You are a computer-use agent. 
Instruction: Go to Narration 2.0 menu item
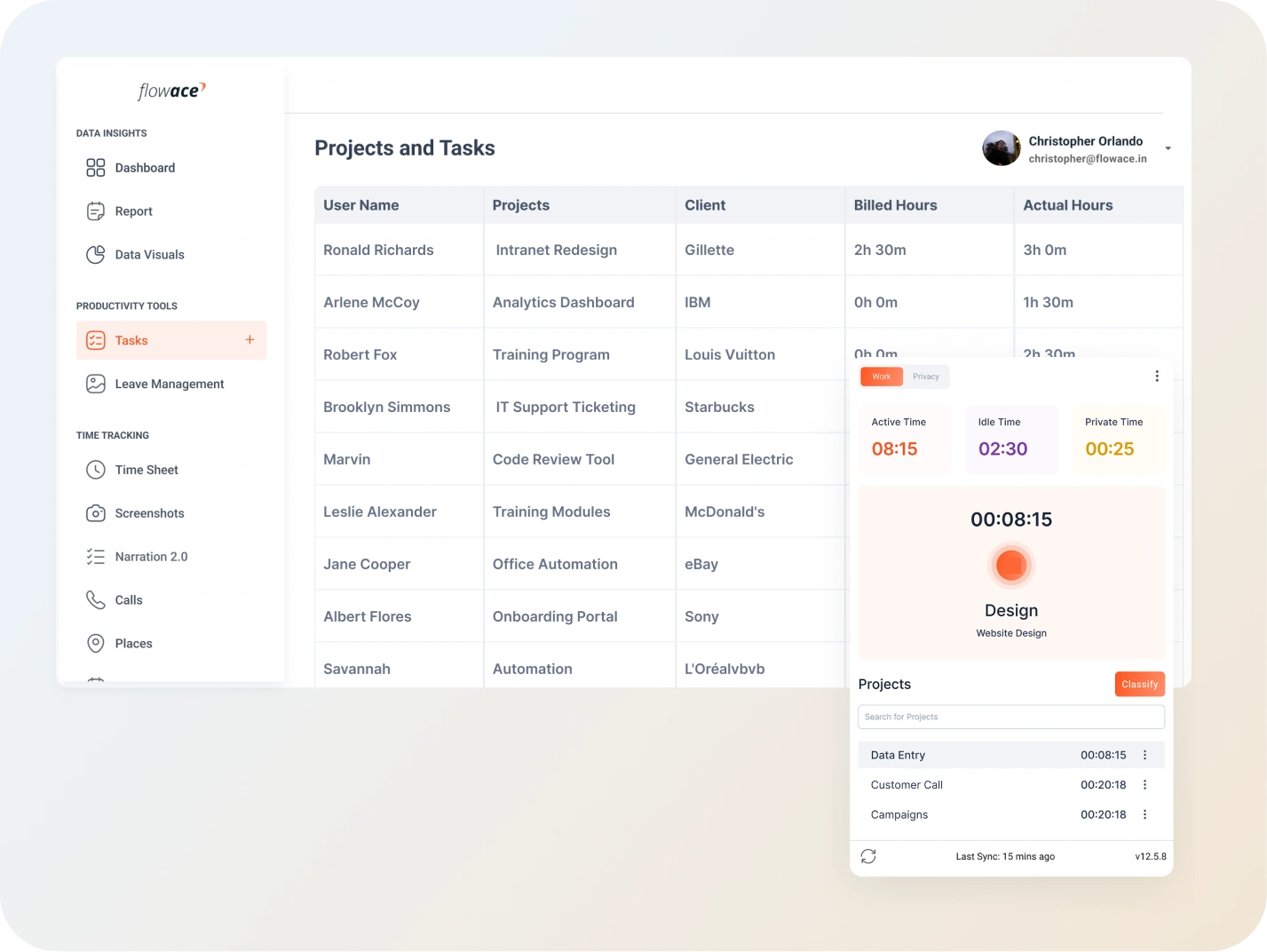[151, 557]
